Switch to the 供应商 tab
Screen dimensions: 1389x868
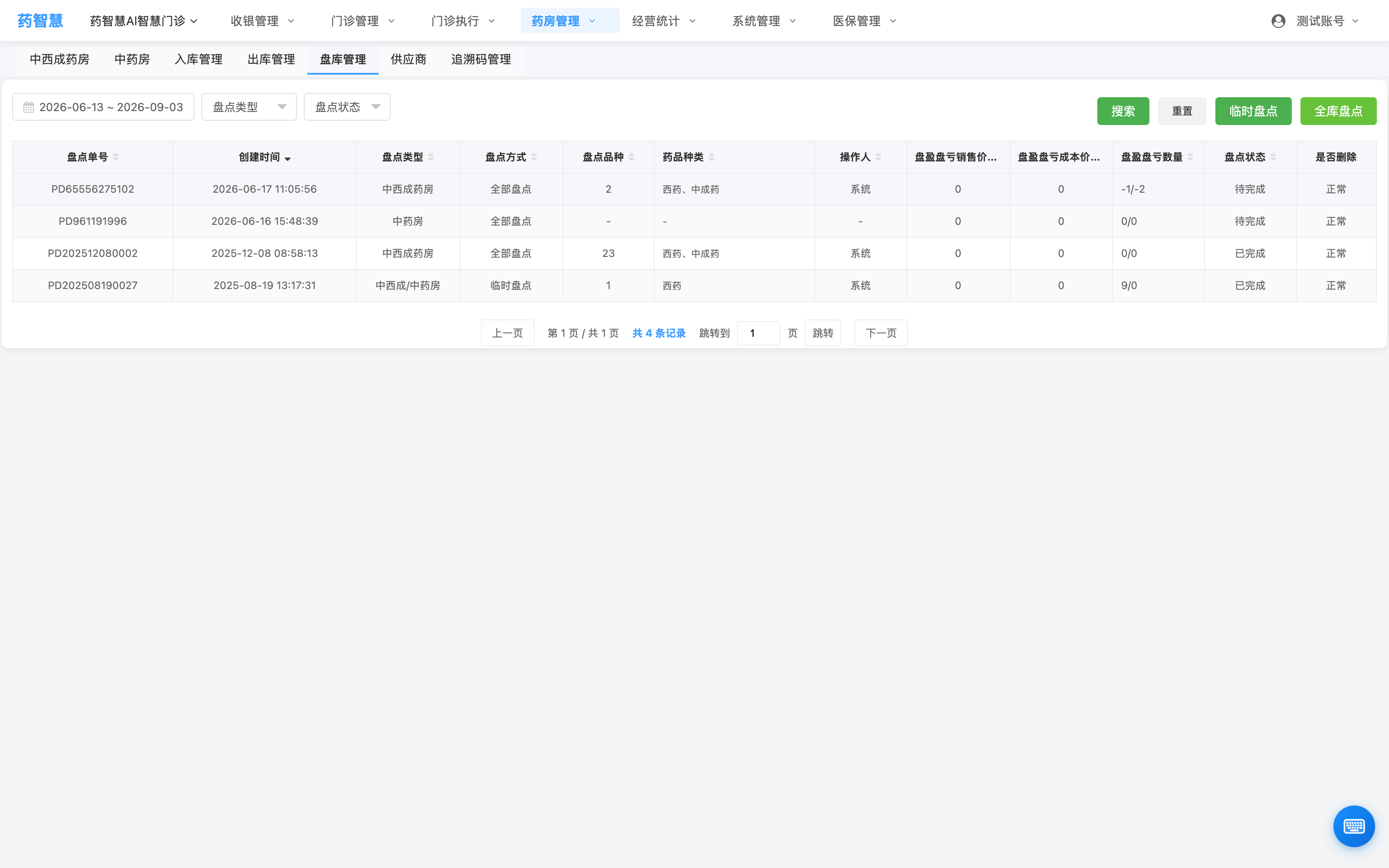point(408,59)
